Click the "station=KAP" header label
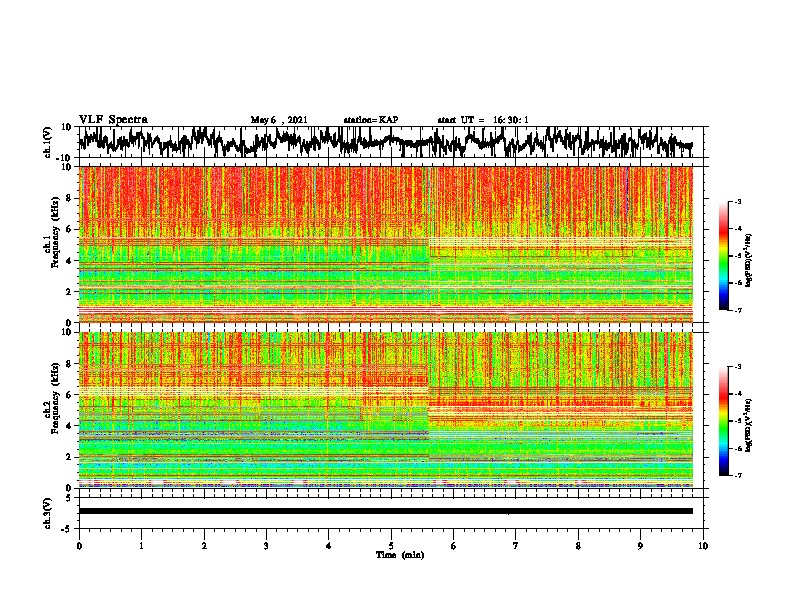 point(371,120)
